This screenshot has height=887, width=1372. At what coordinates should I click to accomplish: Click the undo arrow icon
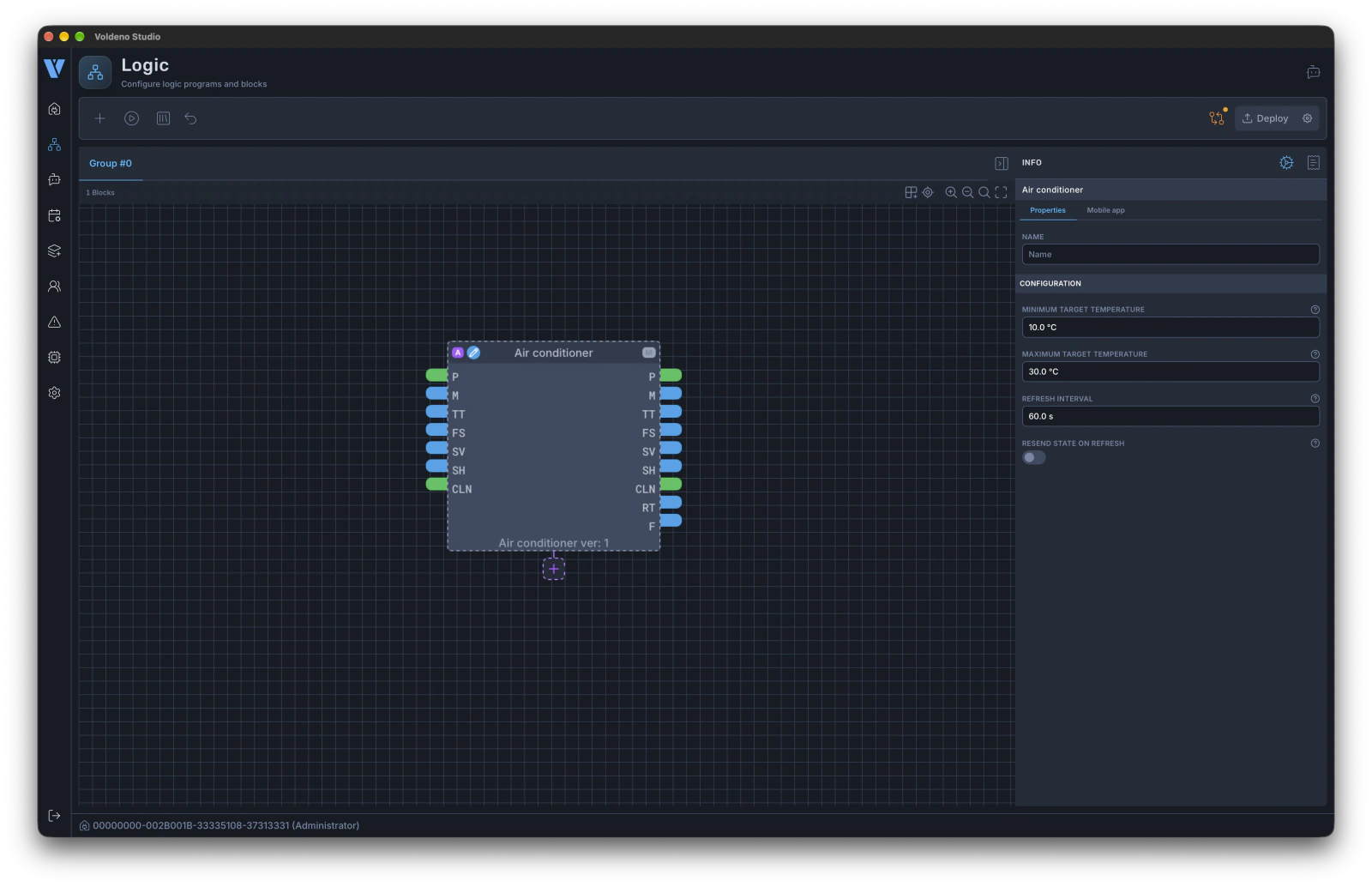[190, 118]
